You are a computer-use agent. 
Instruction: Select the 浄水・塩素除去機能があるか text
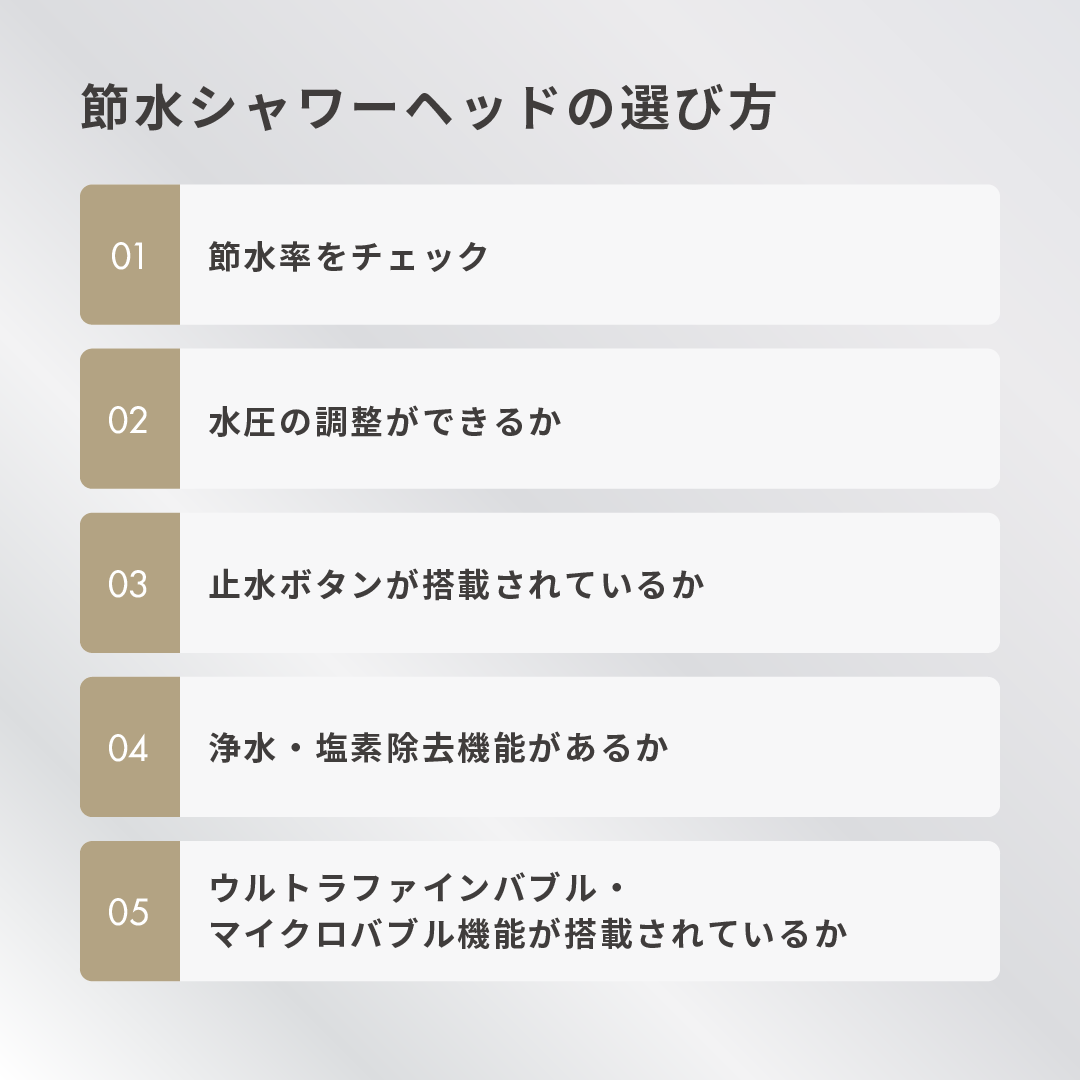[438, 749]
